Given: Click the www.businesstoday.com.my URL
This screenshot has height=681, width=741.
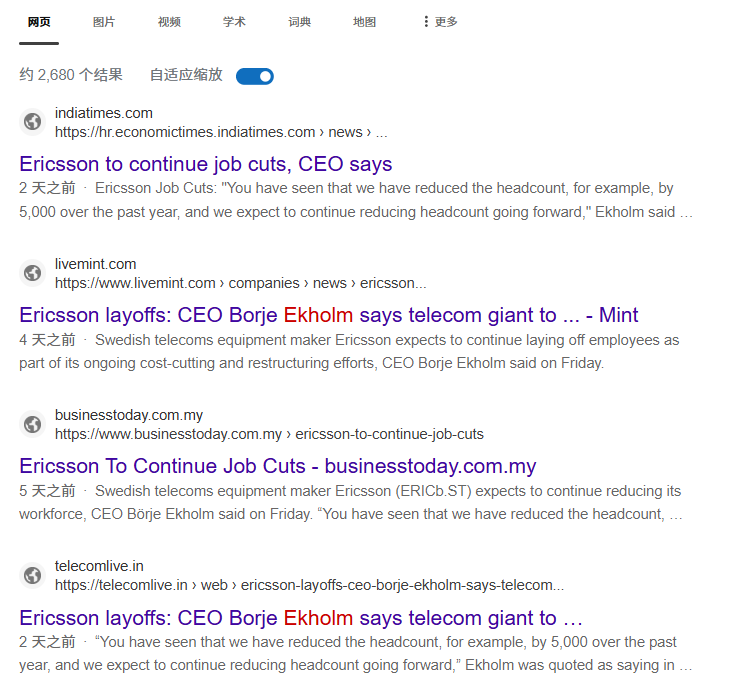Looking at the screenshot, I should [x=269, y=434].
